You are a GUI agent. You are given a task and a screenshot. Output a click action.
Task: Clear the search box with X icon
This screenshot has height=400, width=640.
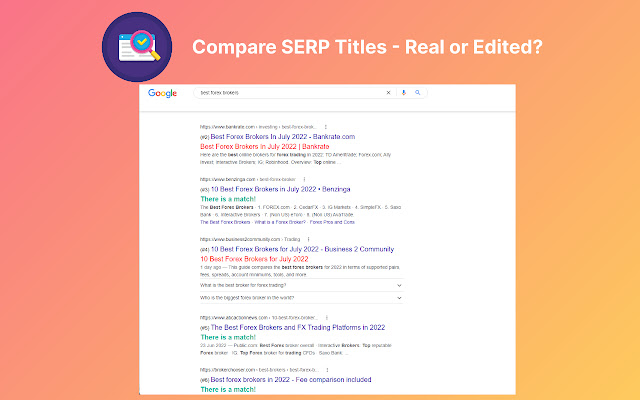pyautogui.click(x=389, y=93)
